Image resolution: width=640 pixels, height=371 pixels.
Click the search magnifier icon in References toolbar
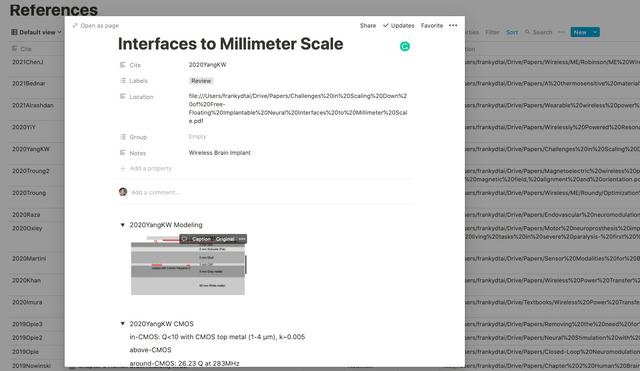point(528,32)
